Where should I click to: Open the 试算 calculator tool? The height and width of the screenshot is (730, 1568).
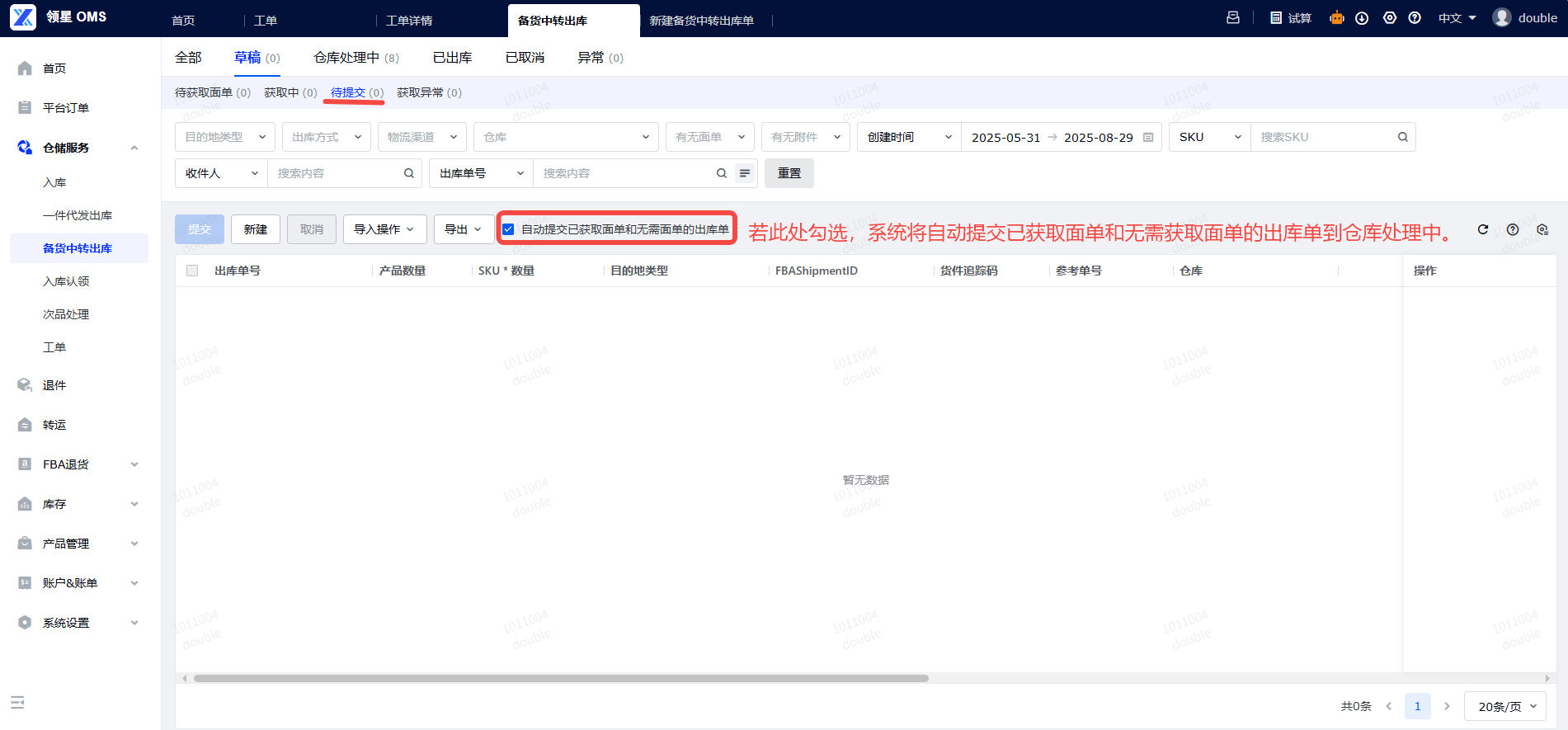[1291, 18]
